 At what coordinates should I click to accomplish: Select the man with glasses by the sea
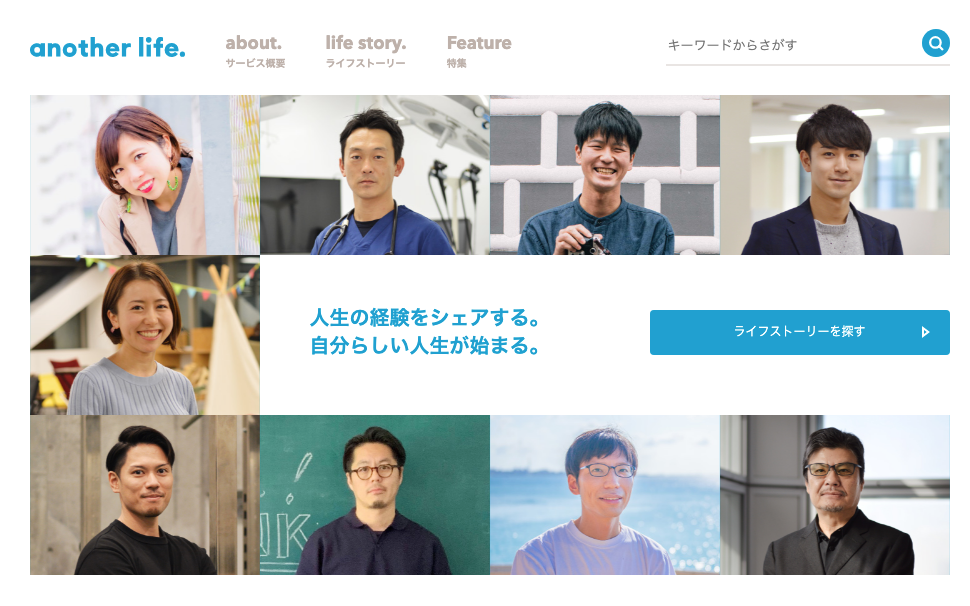tap(605, 495)
